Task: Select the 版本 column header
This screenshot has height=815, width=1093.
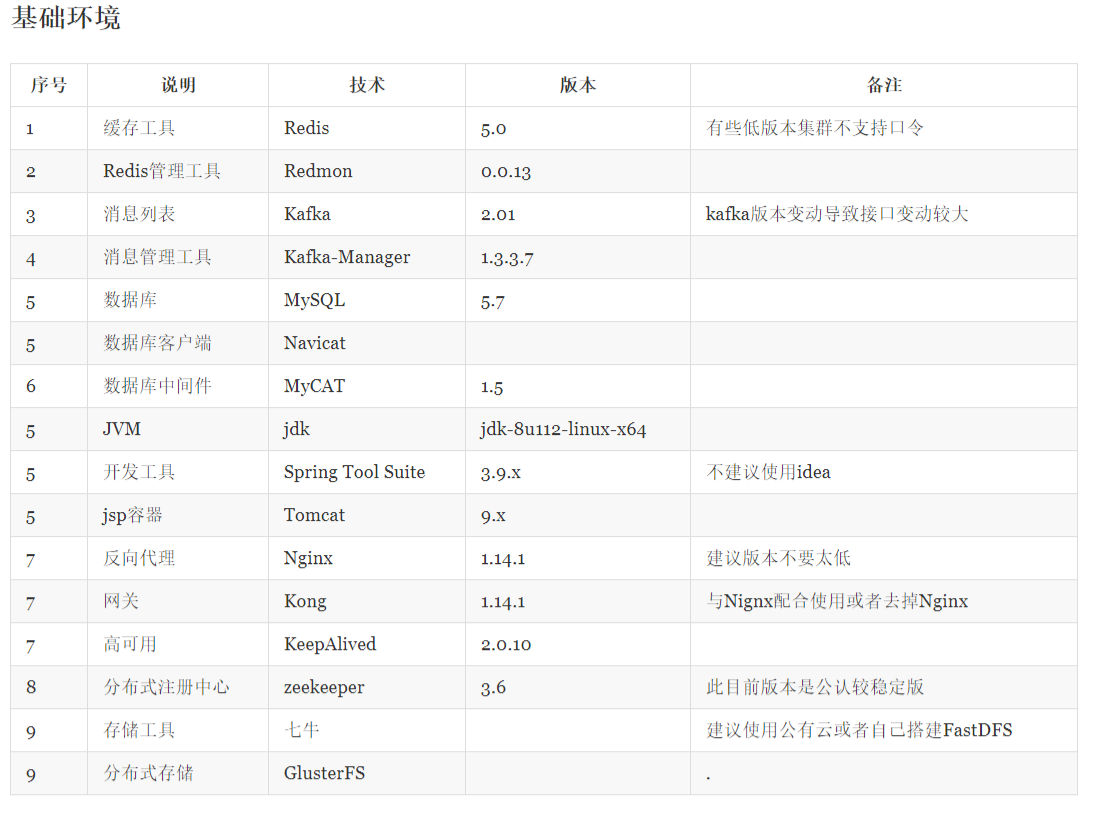Action: point(578,85)
